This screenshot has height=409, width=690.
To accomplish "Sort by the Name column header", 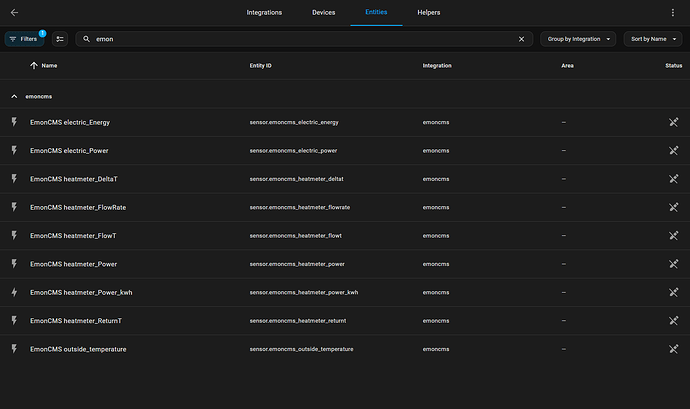I will 49,66.
